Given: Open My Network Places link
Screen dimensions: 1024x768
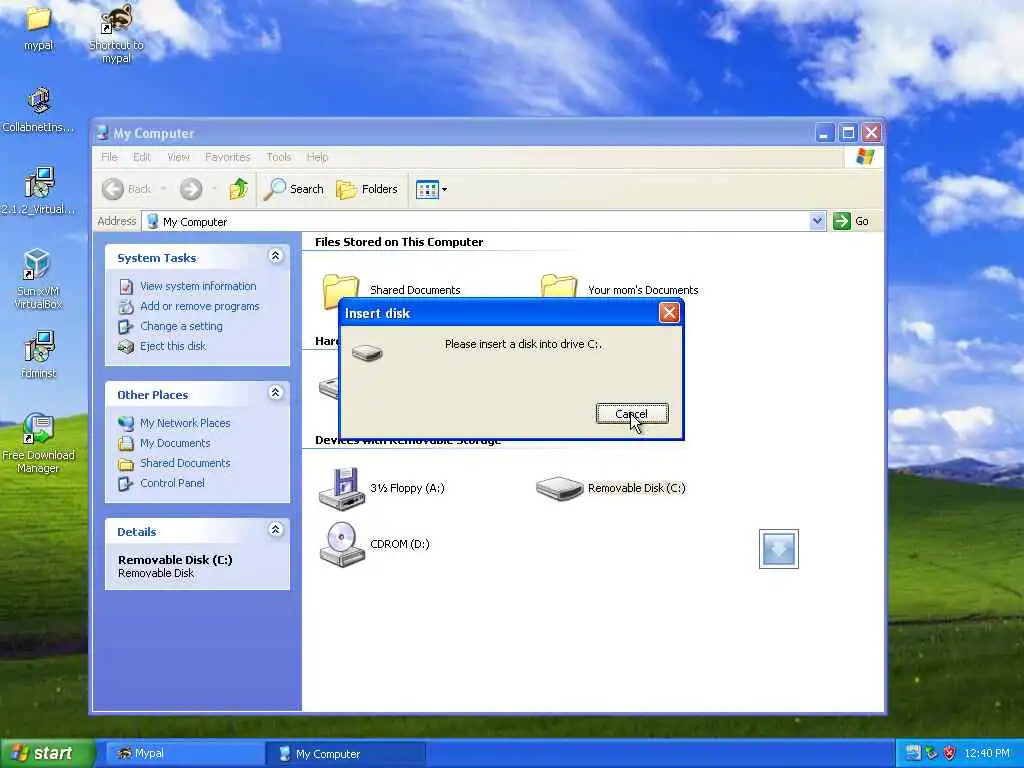Looking at the screenshot, I should tap(185, 423).
